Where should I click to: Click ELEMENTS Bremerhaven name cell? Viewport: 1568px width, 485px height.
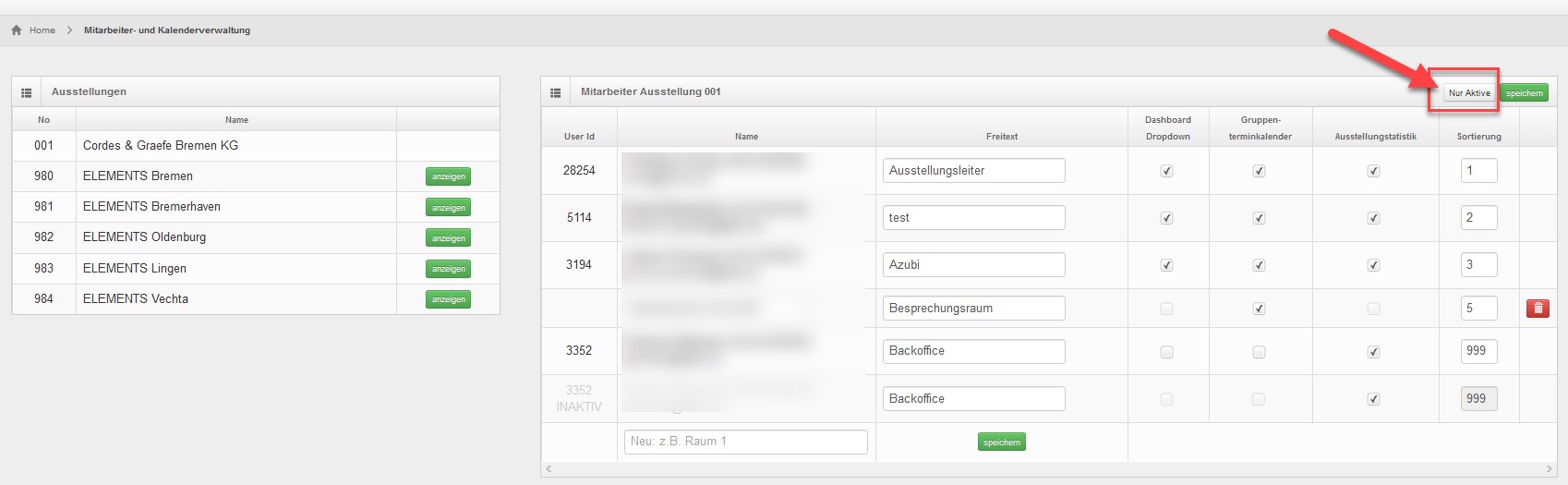point(236,207)
